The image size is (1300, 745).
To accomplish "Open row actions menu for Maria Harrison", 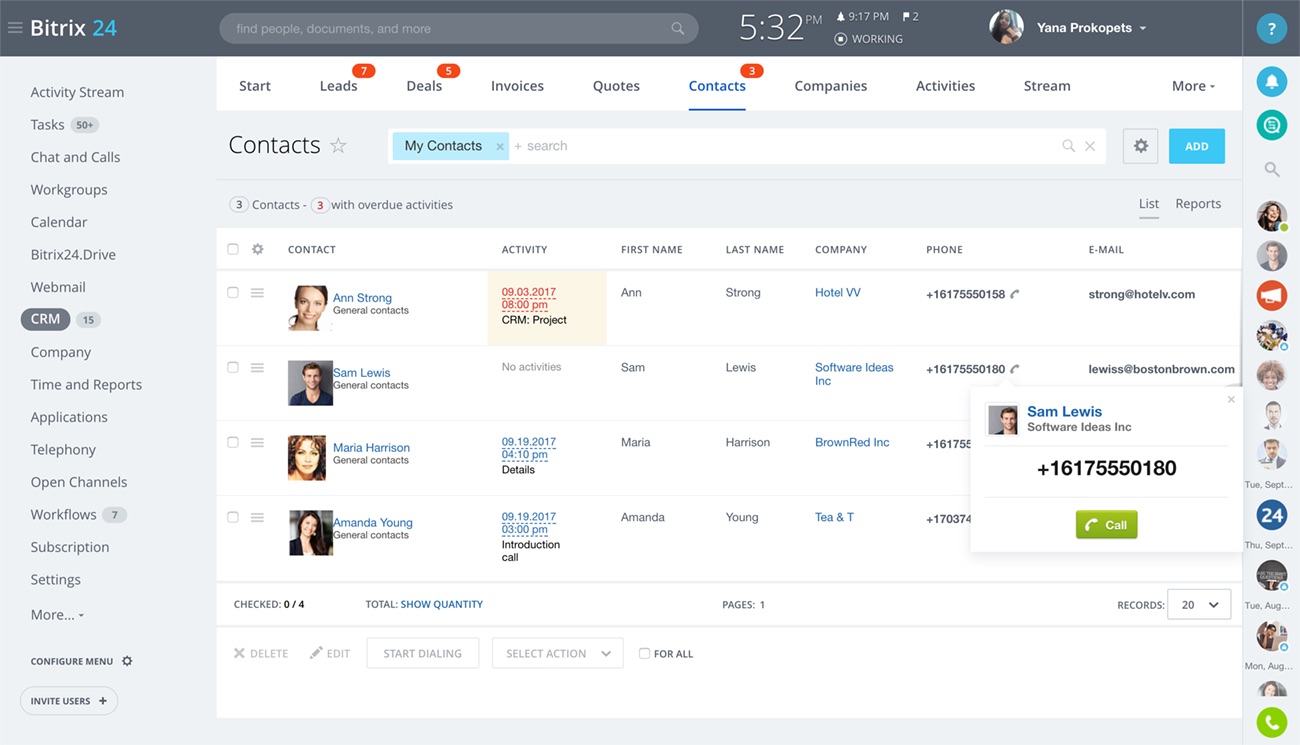I will [257, 442].
